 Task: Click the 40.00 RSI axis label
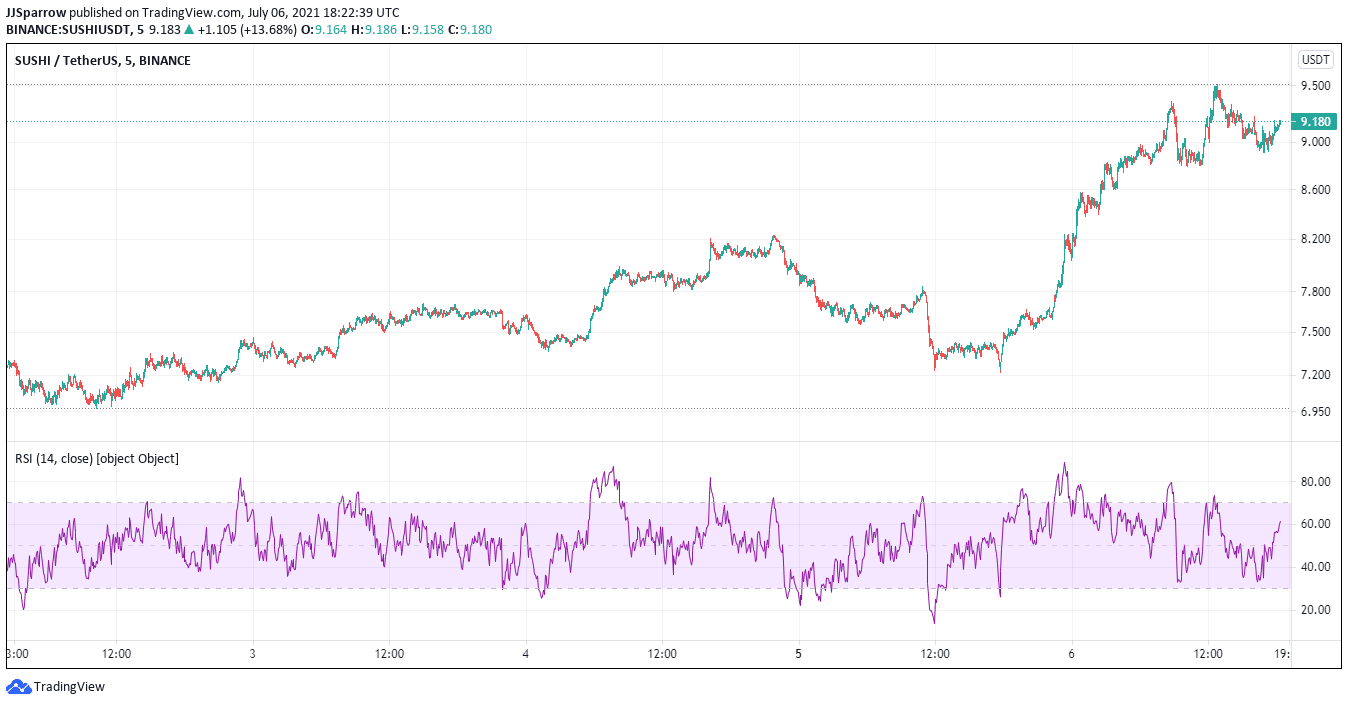pyautogui.click(x=1314, y=567)
